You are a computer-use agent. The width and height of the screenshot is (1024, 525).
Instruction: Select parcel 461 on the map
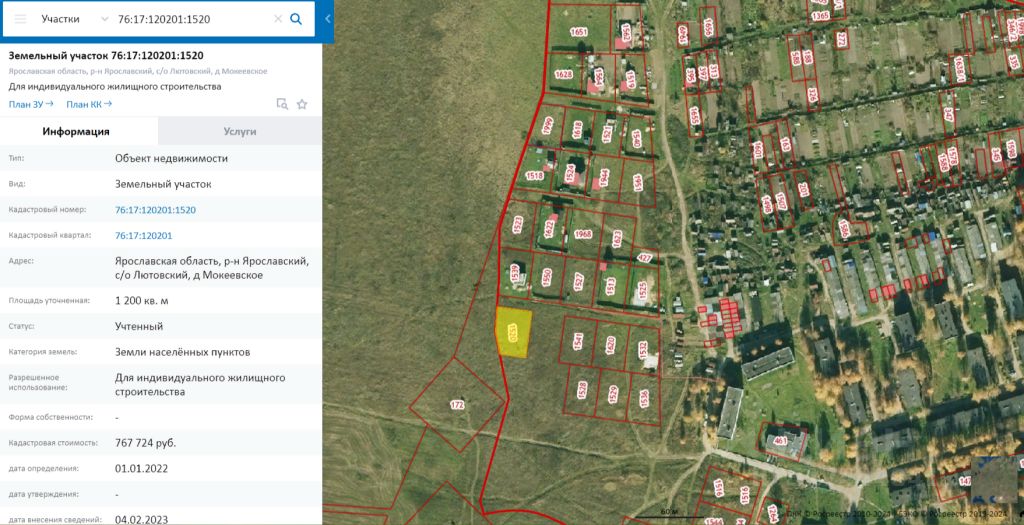(x=780, y=441)
